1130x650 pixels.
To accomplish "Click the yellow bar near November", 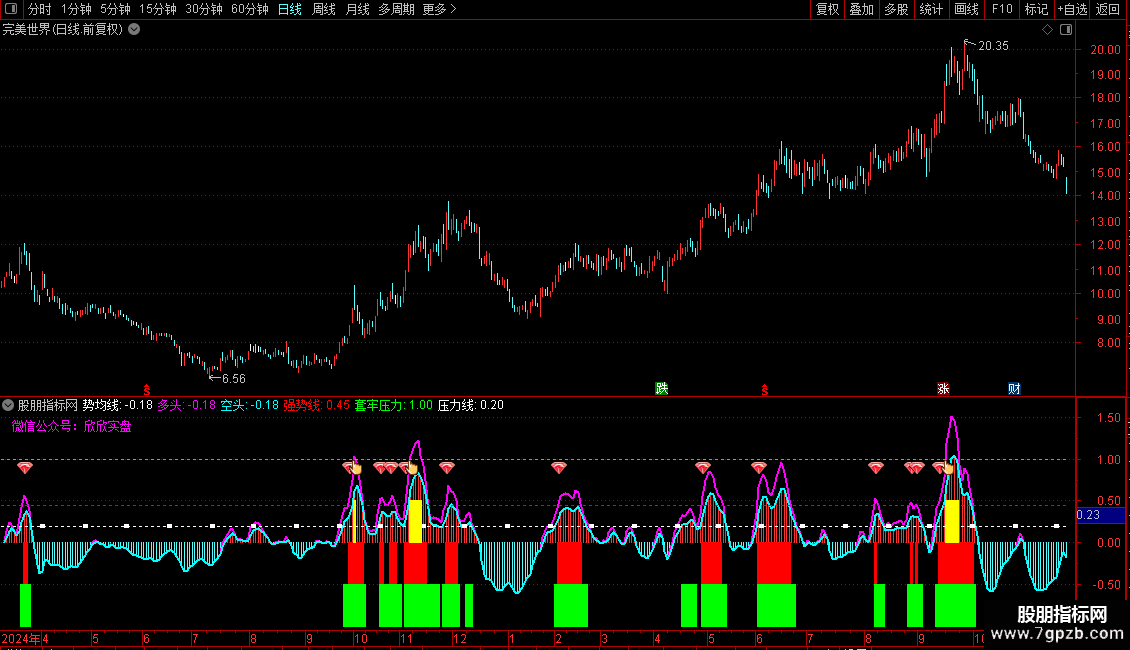I will tap(414, 521).
